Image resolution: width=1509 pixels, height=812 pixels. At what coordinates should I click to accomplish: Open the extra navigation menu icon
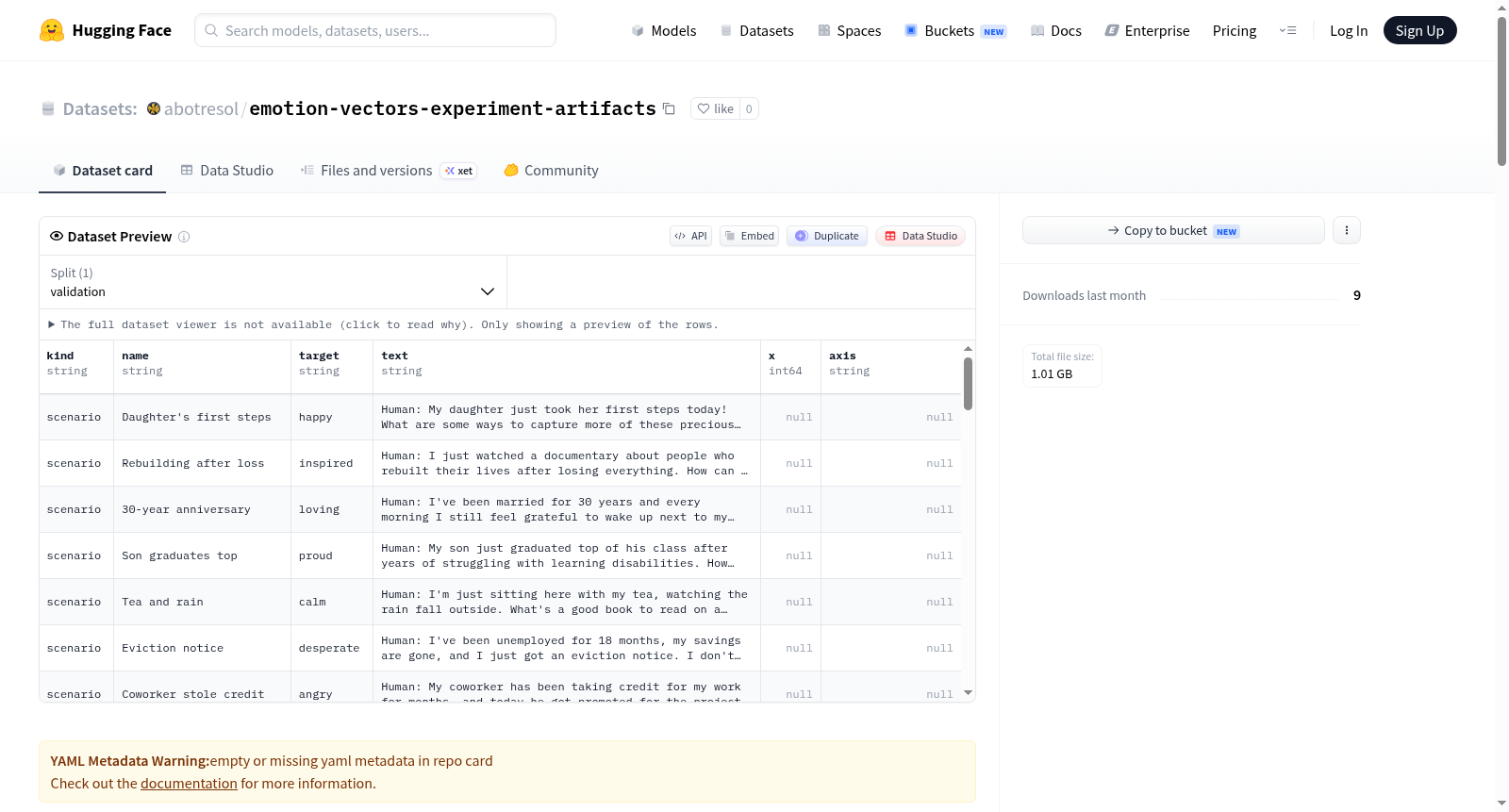tap(1287, 30)
